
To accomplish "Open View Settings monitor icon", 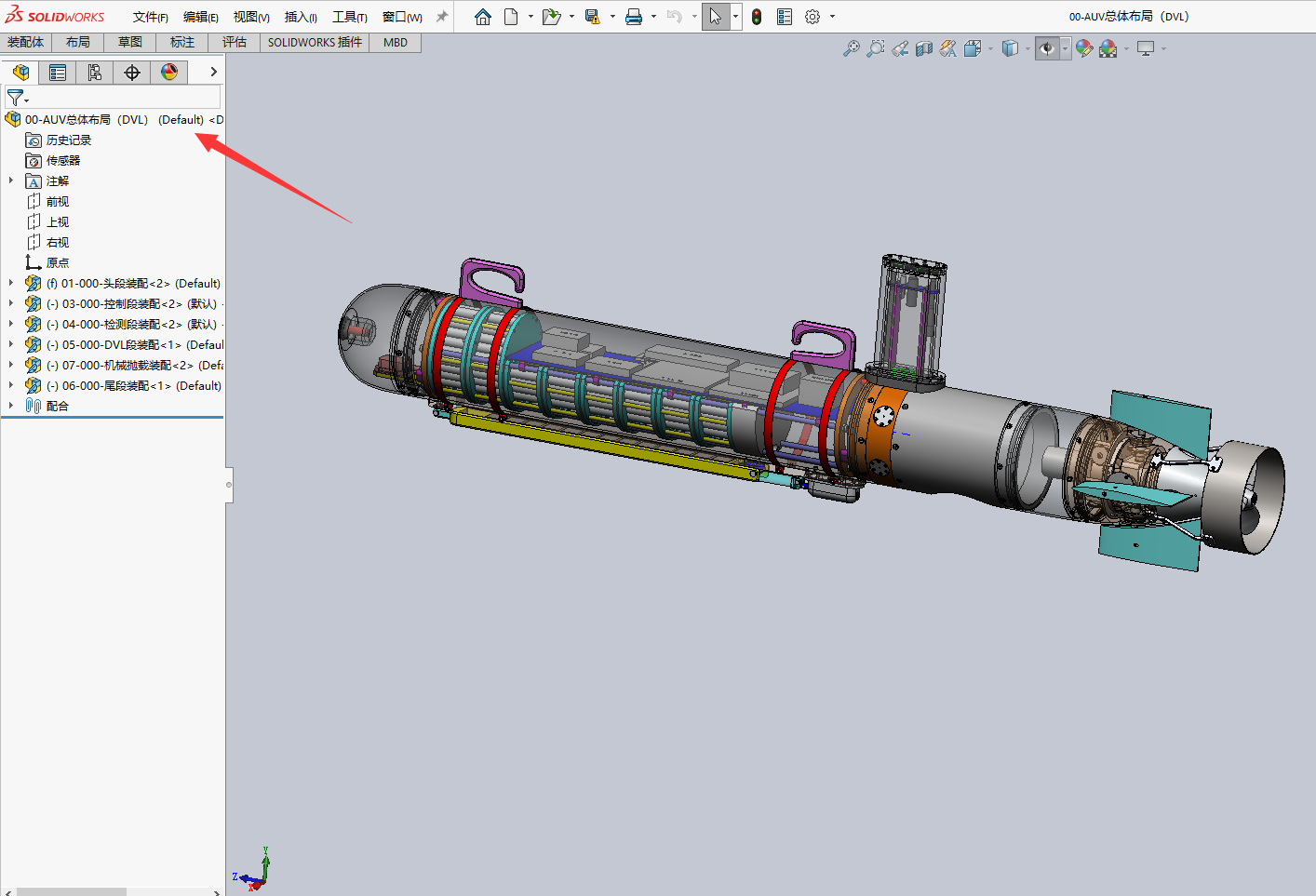I will 1146,48.
